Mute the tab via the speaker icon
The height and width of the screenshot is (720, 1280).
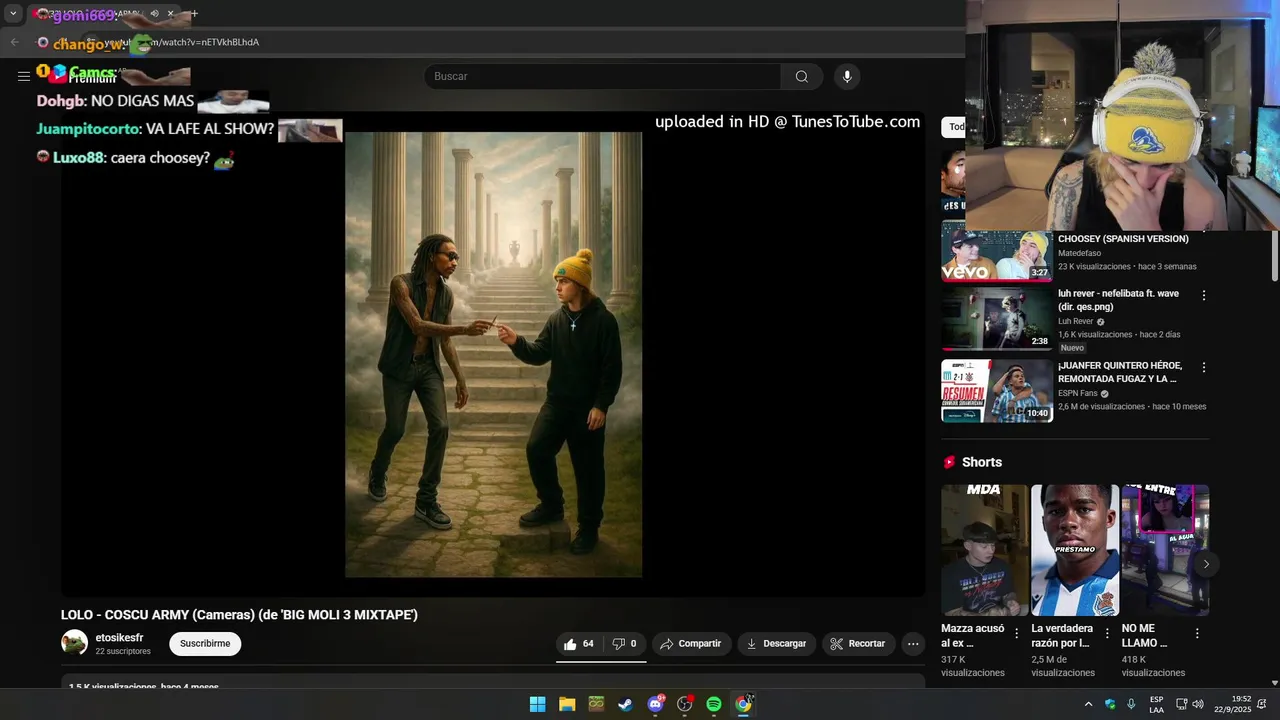pyautogui.click(x=154, y=14)
